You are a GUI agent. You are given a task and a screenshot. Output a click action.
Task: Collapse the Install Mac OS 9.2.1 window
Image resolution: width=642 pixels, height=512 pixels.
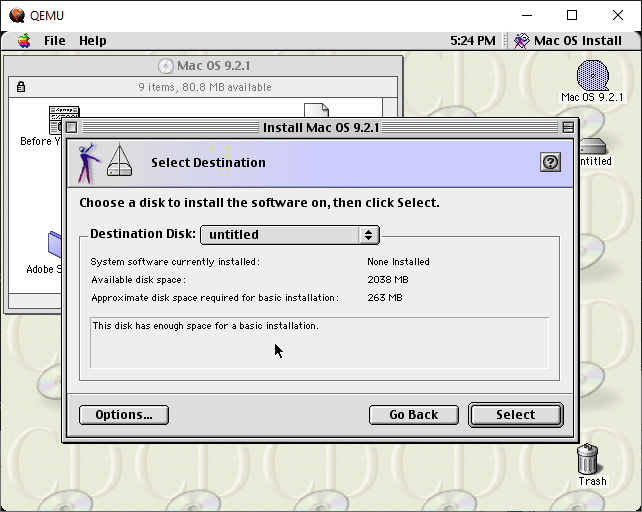(x=568, y=127)
